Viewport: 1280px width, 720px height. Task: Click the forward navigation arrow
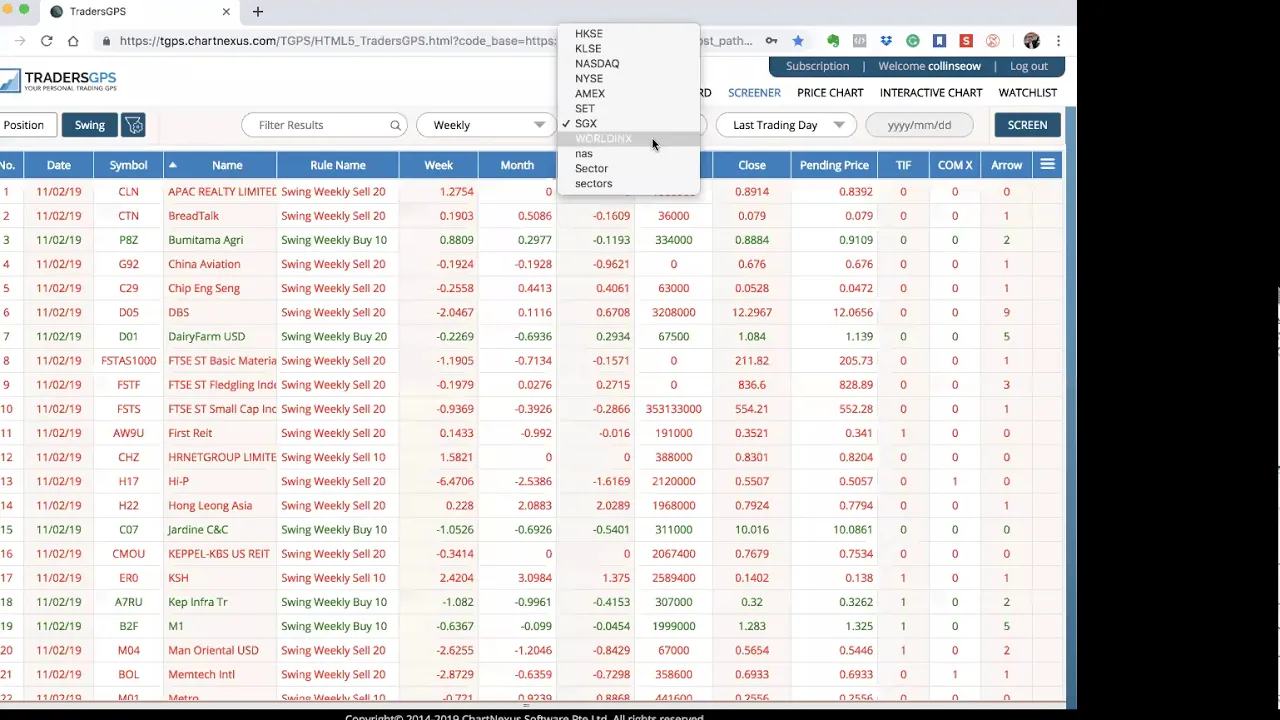19,41
